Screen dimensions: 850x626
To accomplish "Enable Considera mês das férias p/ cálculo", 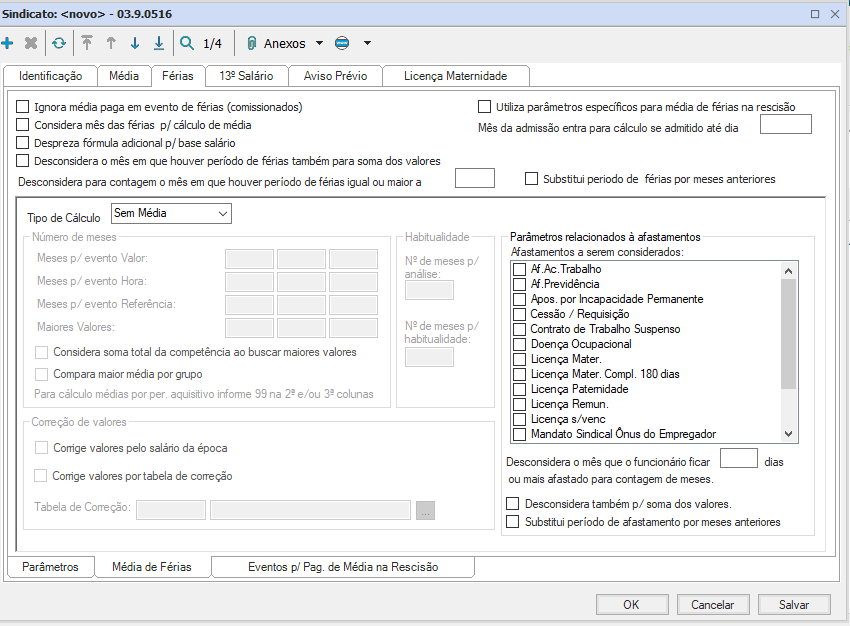I will click(x=23, y=125).
